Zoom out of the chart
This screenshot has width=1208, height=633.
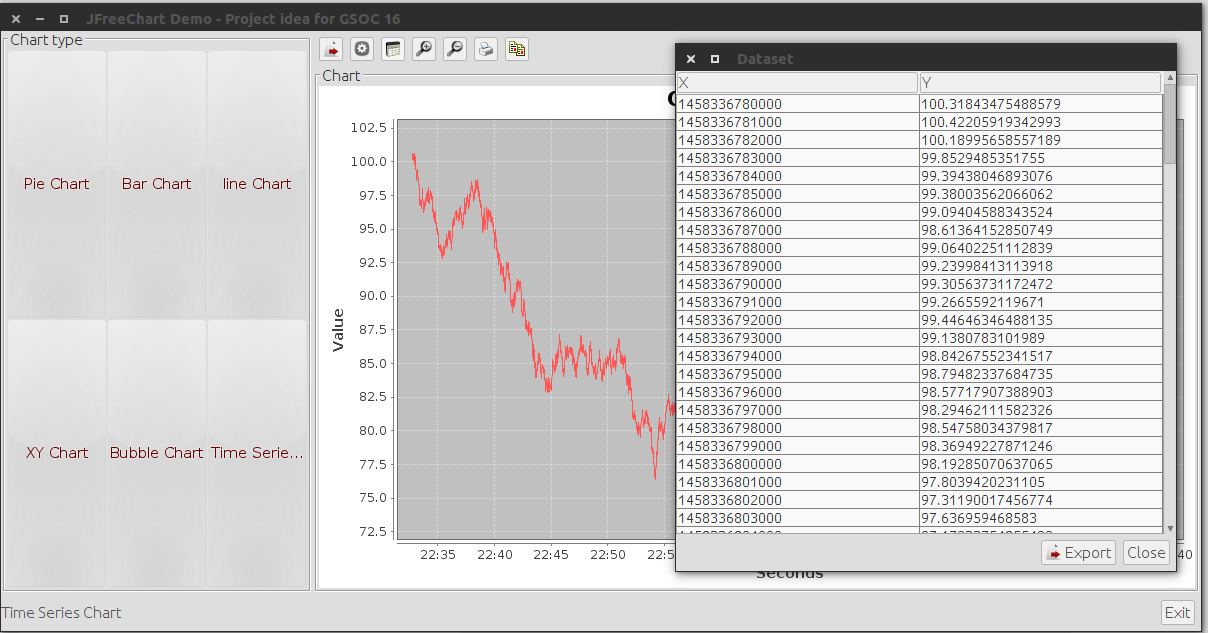(x=455, y=48)
